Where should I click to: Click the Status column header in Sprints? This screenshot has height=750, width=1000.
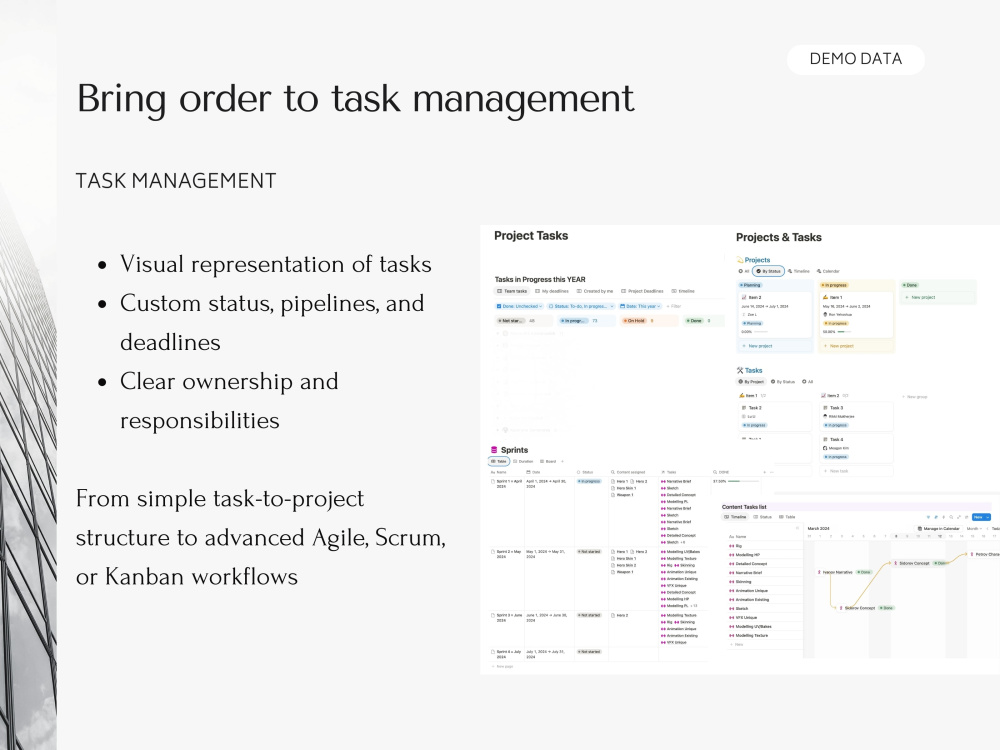coord(585,473)
